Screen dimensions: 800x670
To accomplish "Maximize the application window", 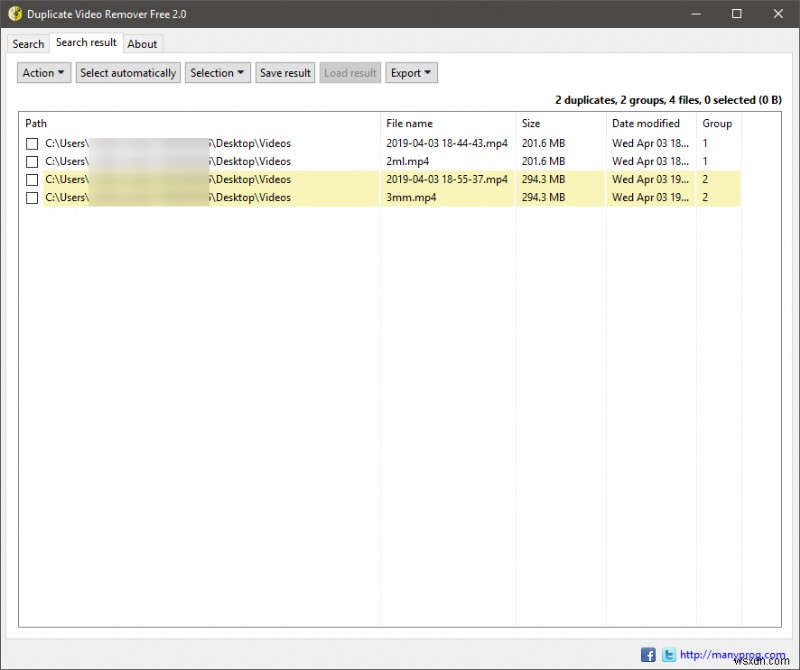I will click(x=737, y=14).
